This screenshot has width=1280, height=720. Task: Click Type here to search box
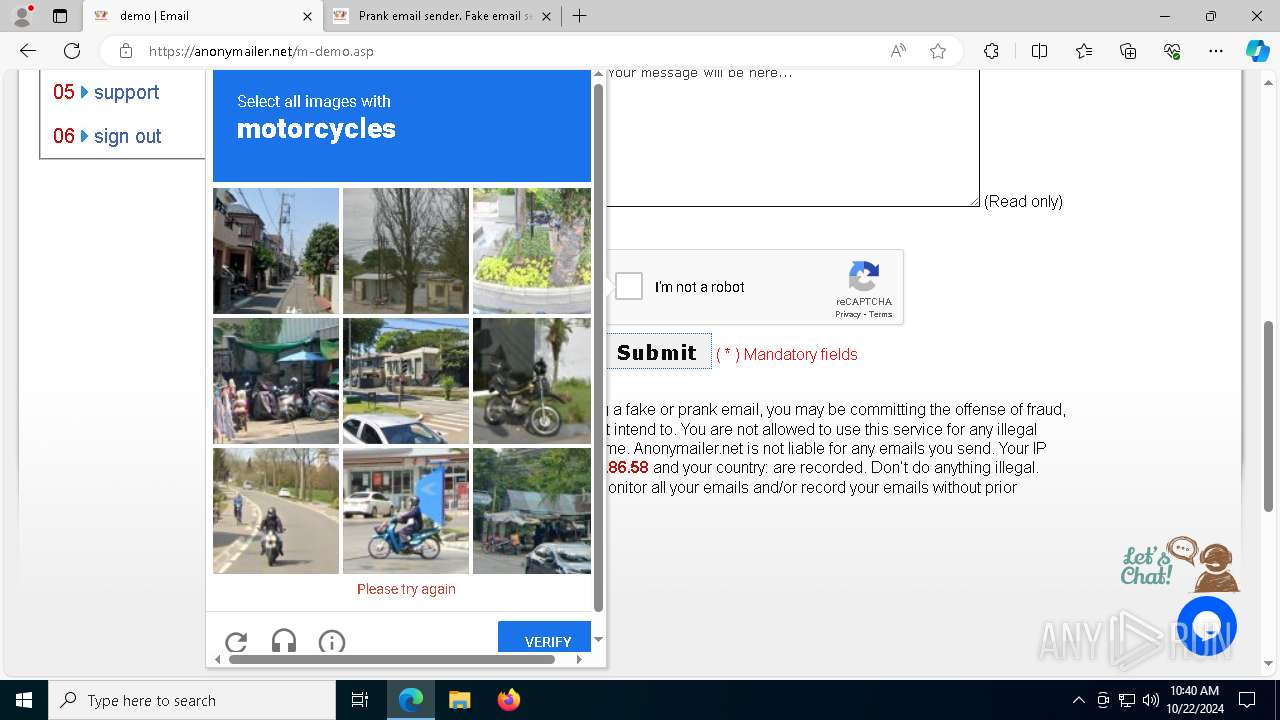192,700
